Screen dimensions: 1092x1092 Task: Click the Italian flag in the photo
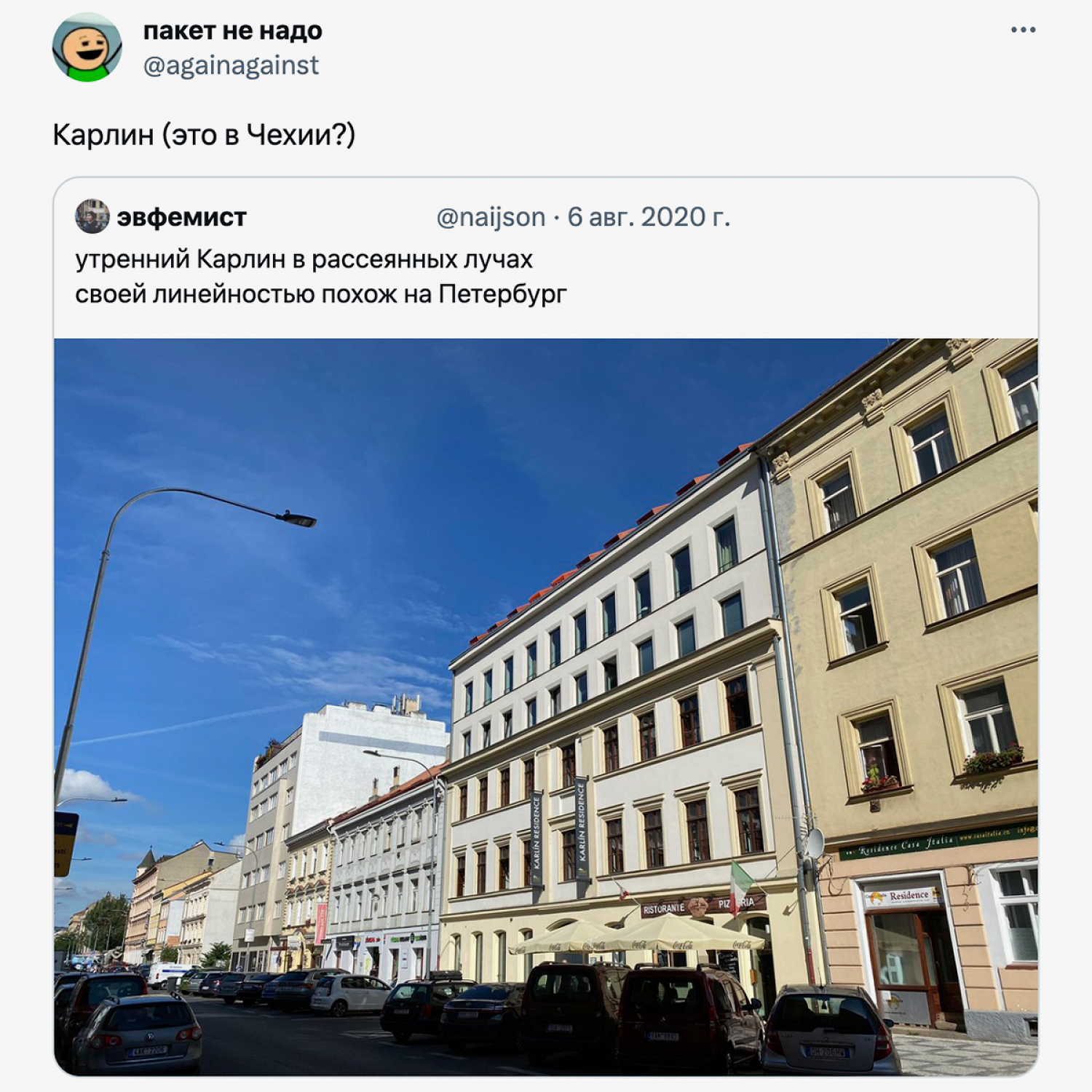click(741, 883)
